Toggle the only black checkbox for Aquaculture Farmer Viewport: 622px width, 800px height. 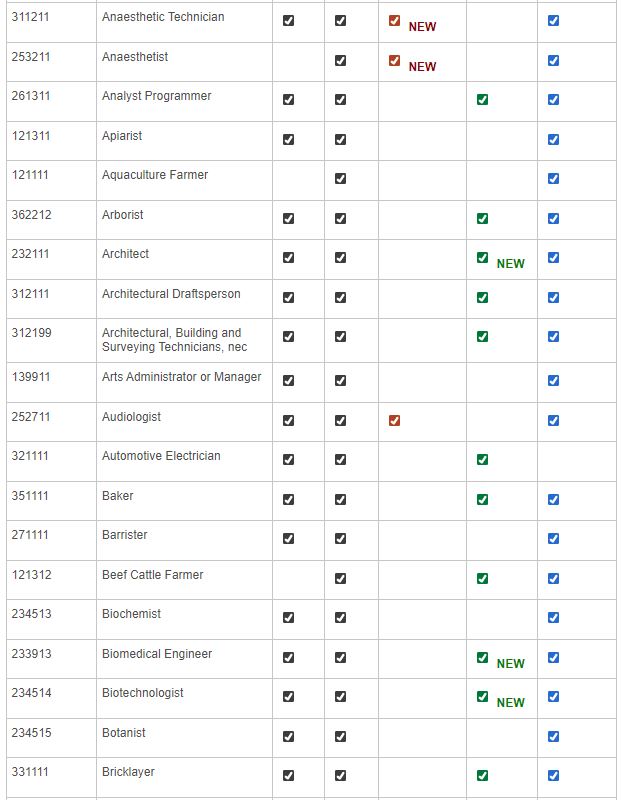coord(340,179)
